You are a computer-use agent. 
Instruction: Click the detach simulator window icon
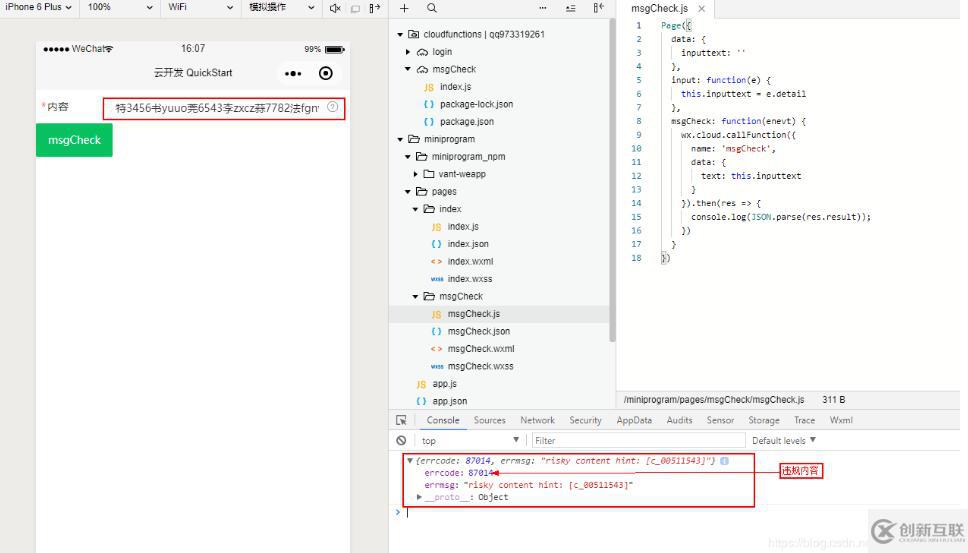[x=375, y=8]
